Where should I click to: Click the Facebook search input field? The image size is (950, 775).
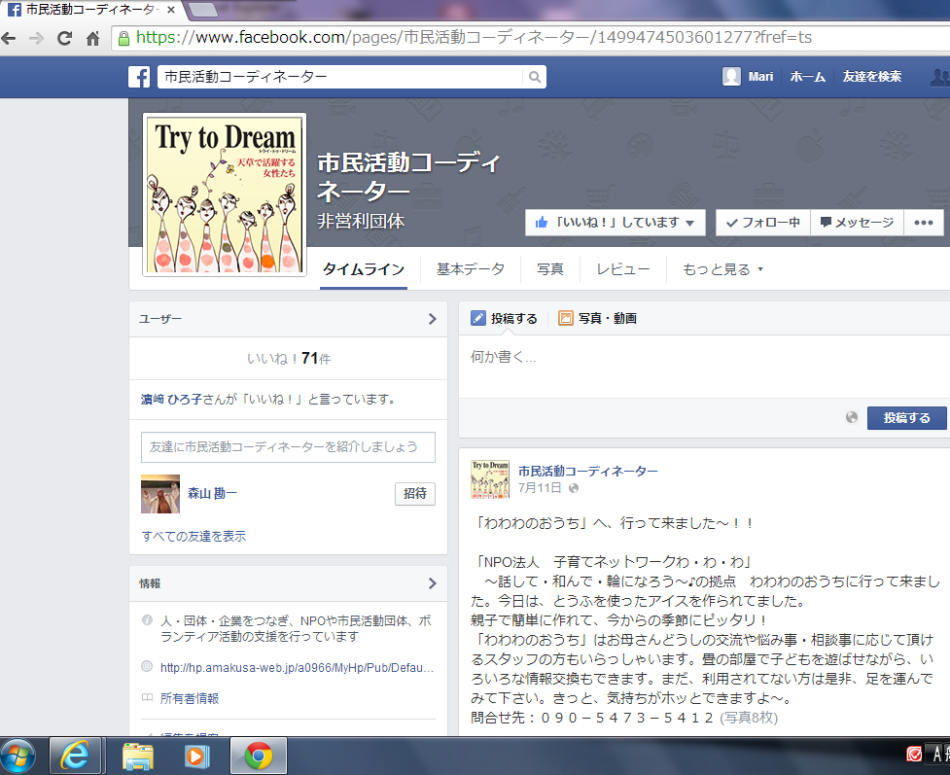(340, 77)
